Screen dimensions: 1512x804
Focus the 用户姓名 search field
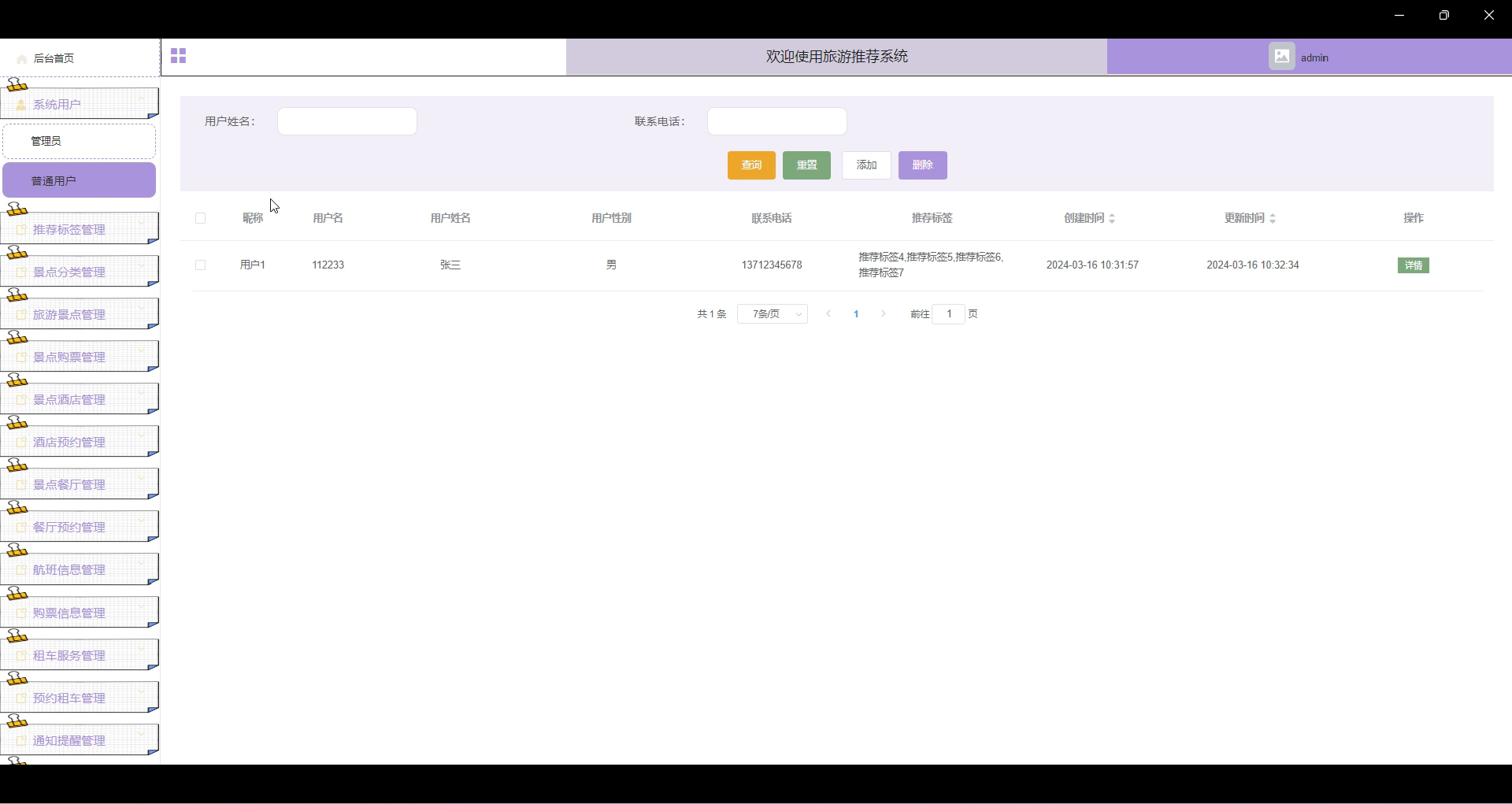pyautogui.click(x=347, y=121)
